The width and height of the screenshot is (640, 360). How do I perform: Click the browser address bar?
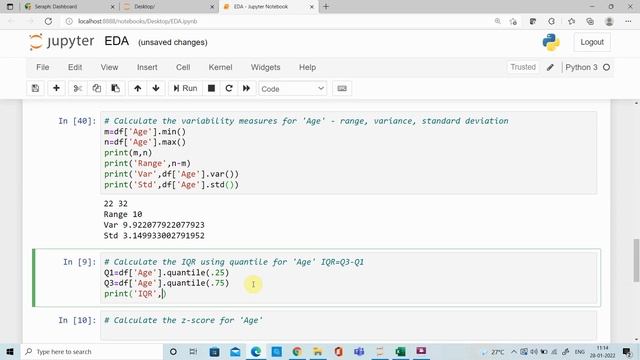[x=278, y=21]
